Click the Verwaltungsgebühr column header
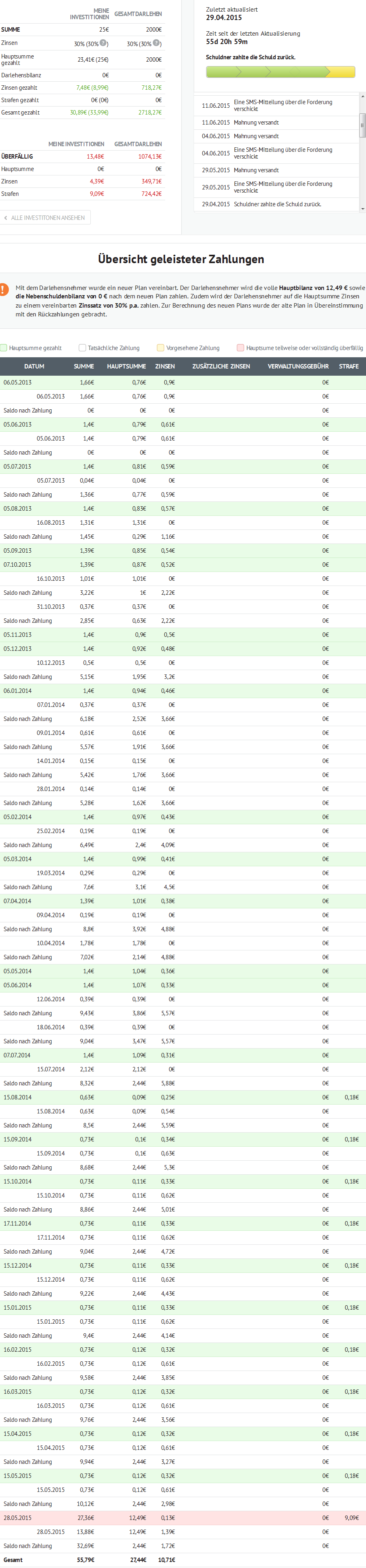The height and width of the screenshot is (1568, 366). pos(298,366)
